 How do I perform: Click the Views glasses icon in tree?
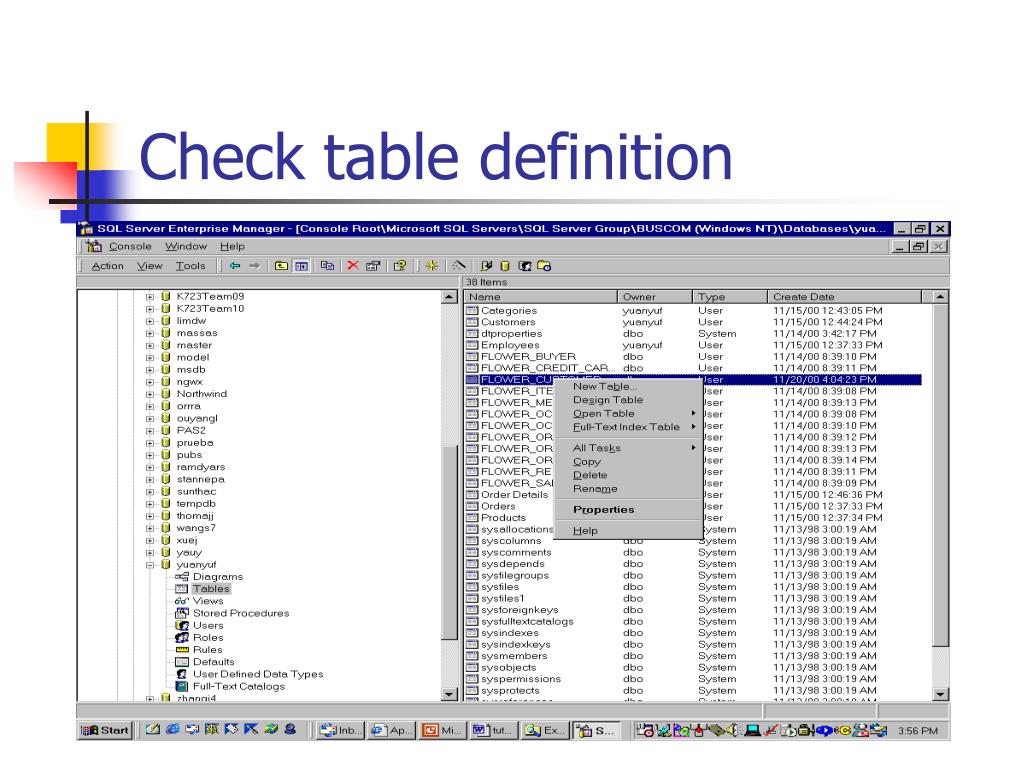[182, 601]
